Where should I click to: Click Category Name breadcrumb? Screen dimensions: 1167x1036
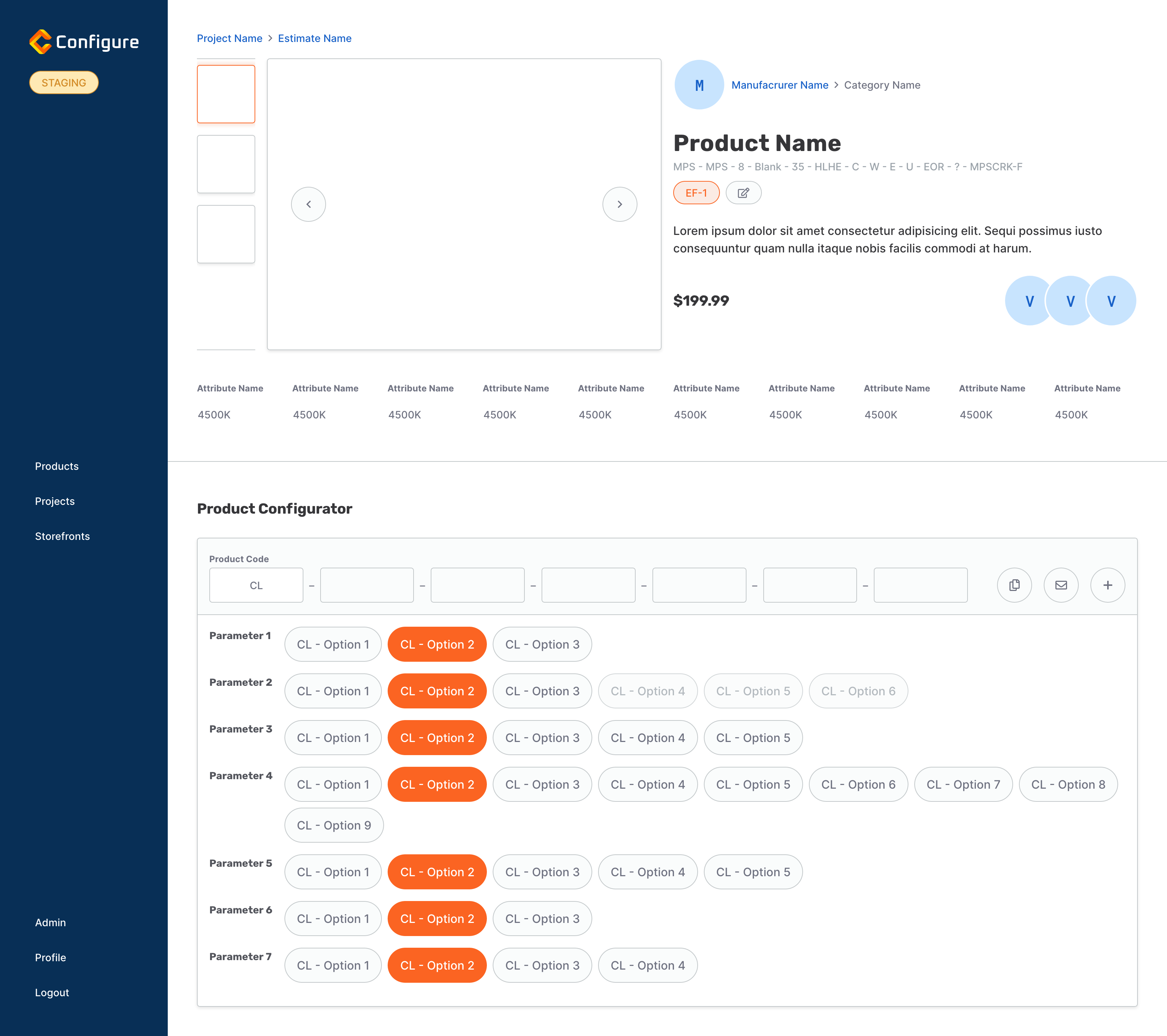pyautogui.click(x=882, y=85)
